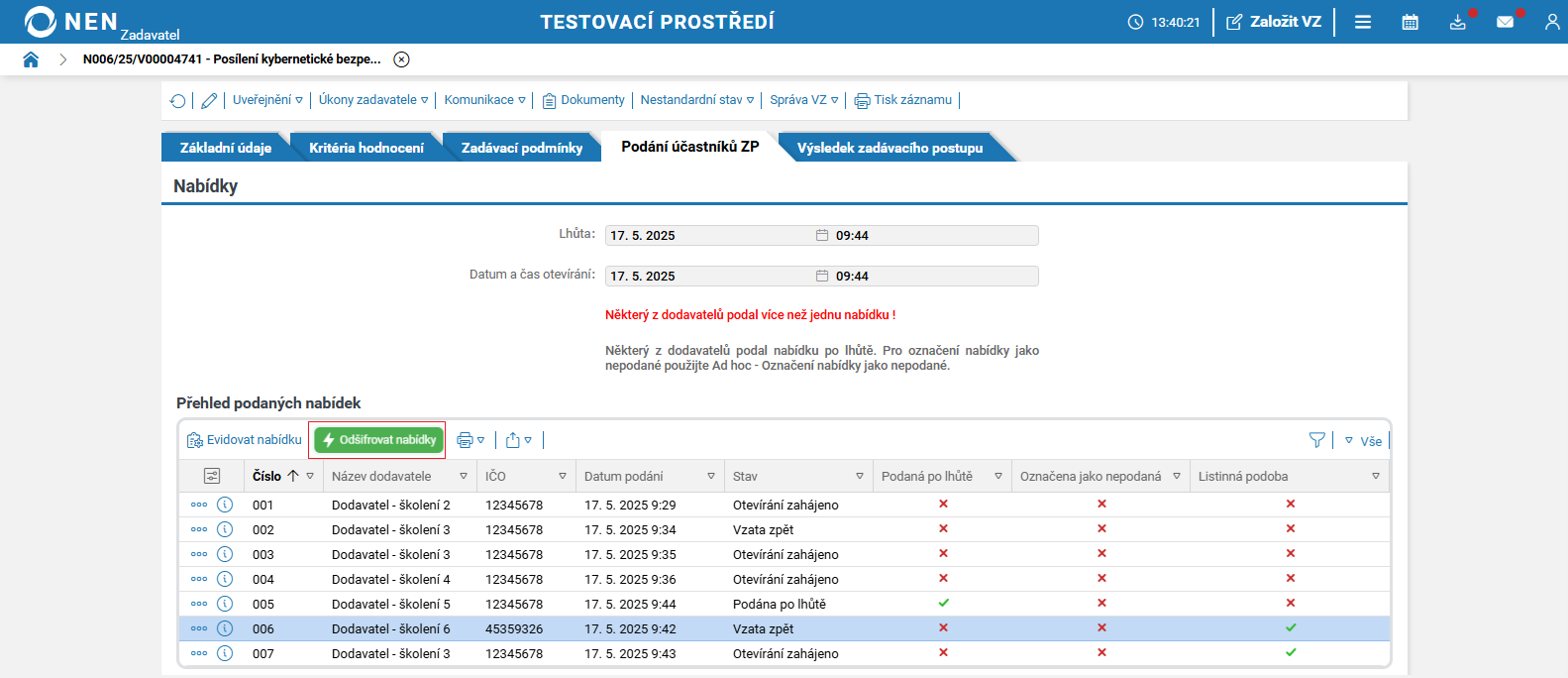Switch to Výsledek zadávacího postupu tab

tap(890, 148)
